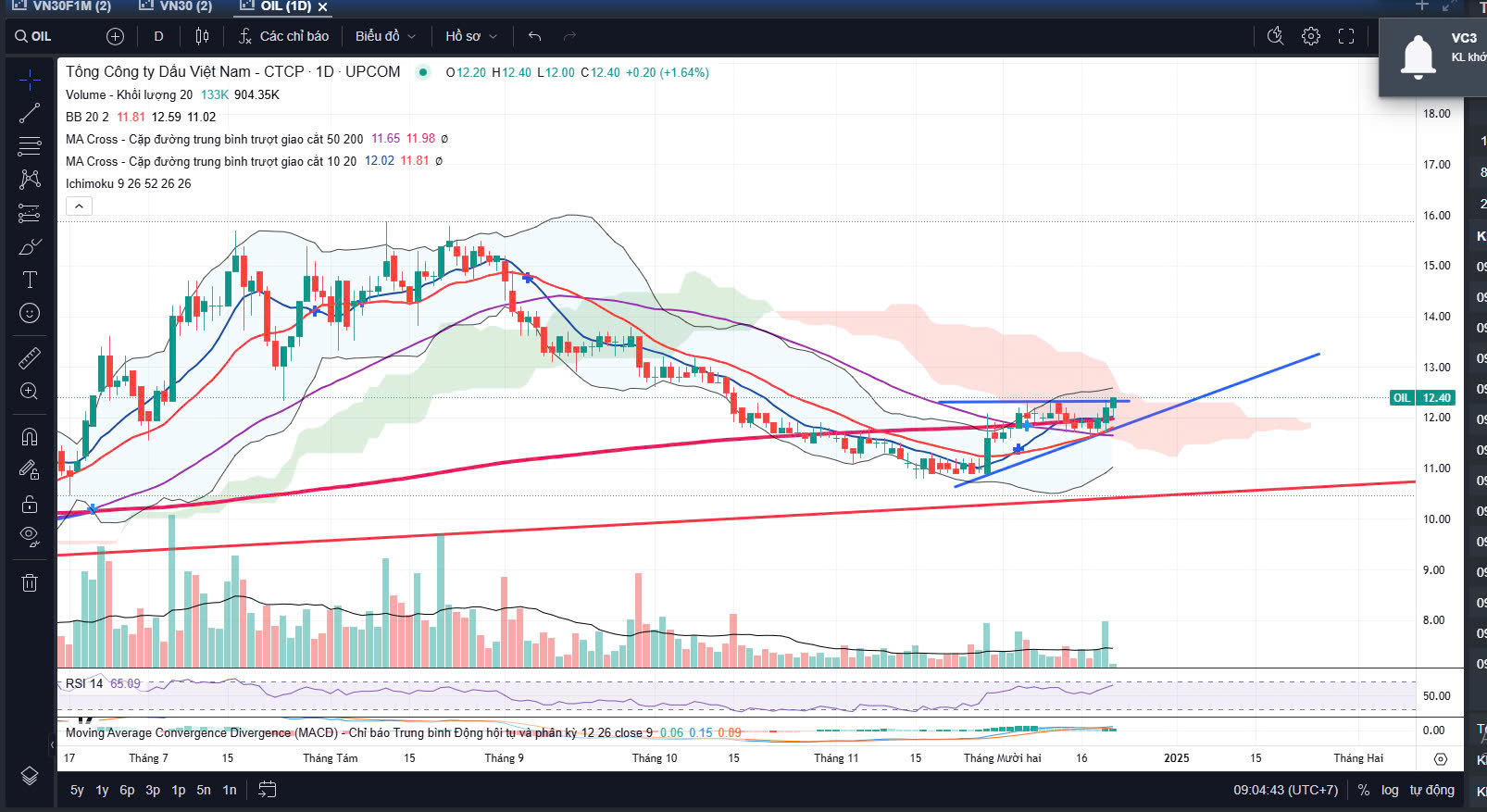This screenshot has width=1487, height=812.
Task: Switch to the VN30 (2) tab
Action: [x=176, y=6]
